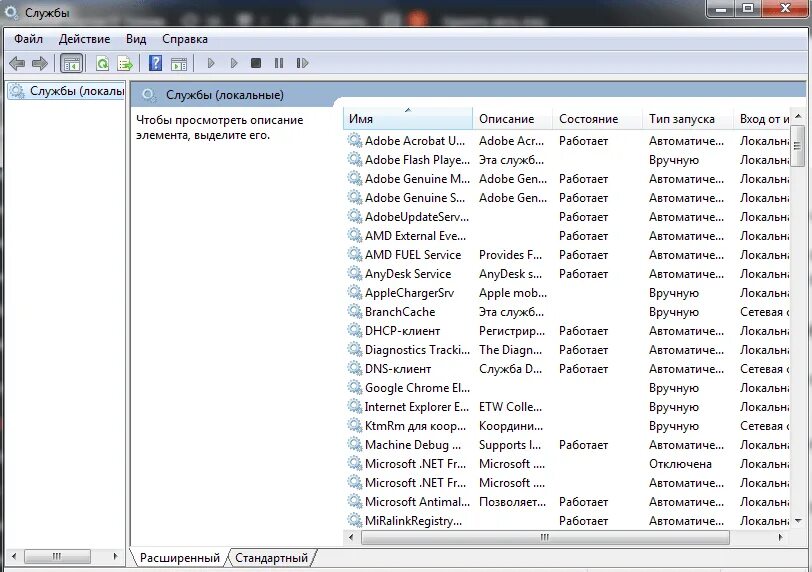This screenshot has width=812, height=572.
Task: Click the tree pane scroll-left arrow
Action: pos(13,556)
